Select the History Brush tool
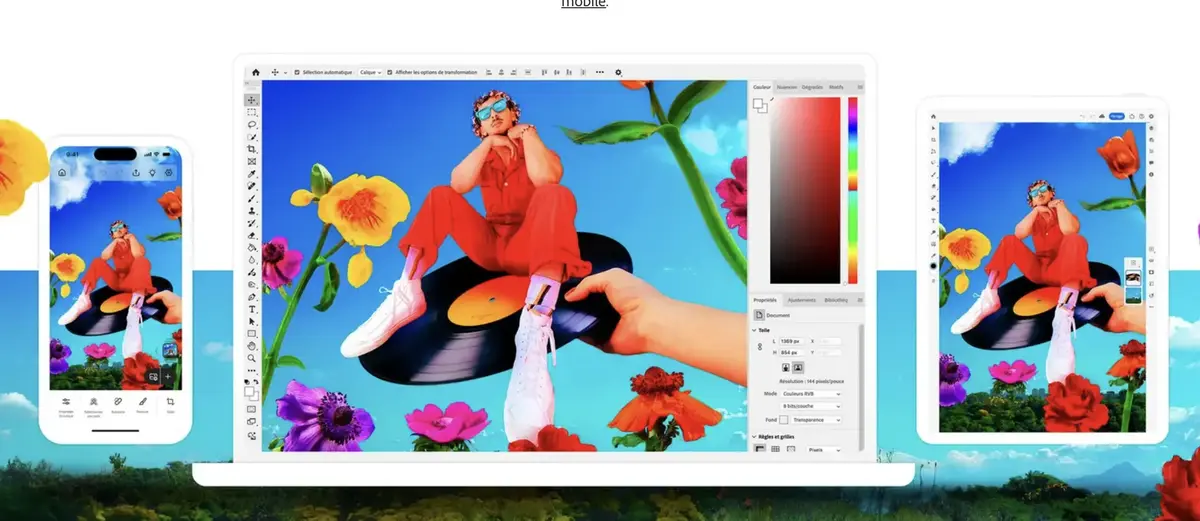Screen dimensions: 1200x521 click(252, 223)
